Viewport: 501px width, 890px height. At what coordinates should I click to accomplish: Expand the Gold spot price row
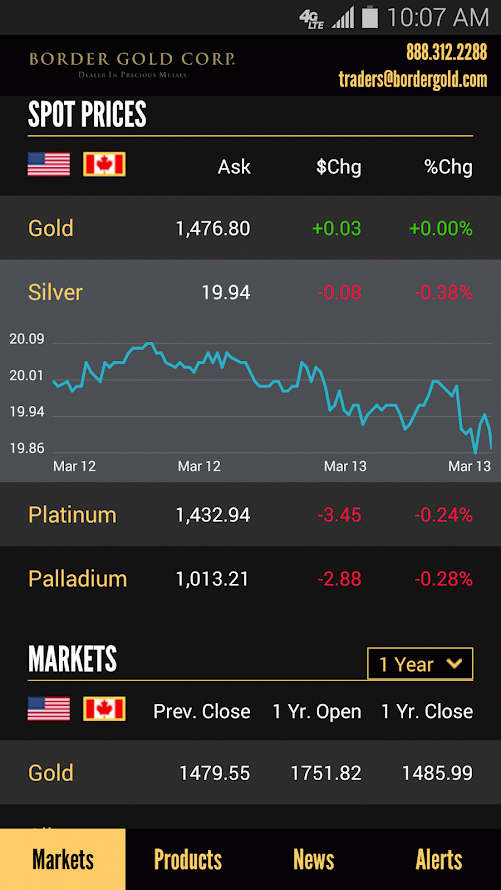250,228
